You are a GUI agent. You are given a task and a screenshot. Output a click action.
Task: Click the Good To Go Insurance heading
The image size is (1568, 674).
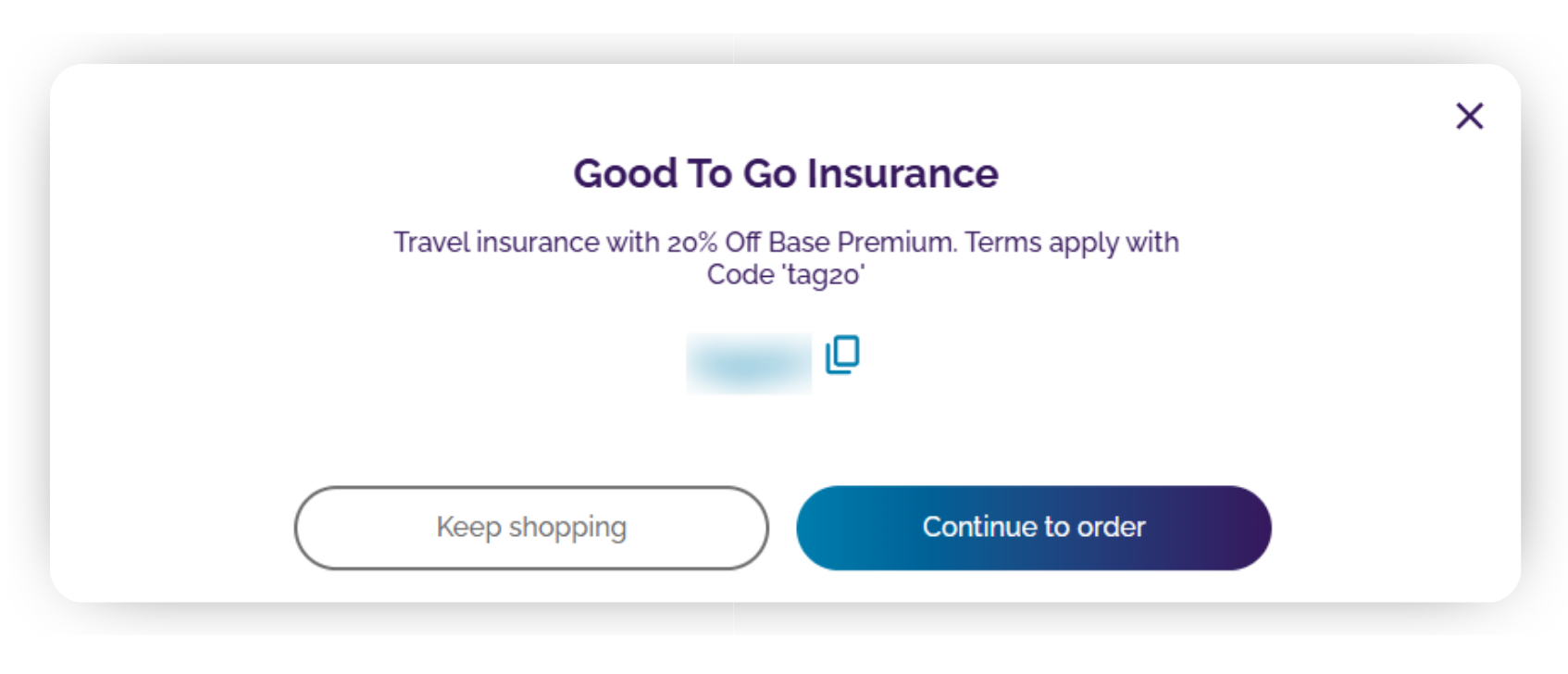[x=785, y=174]
